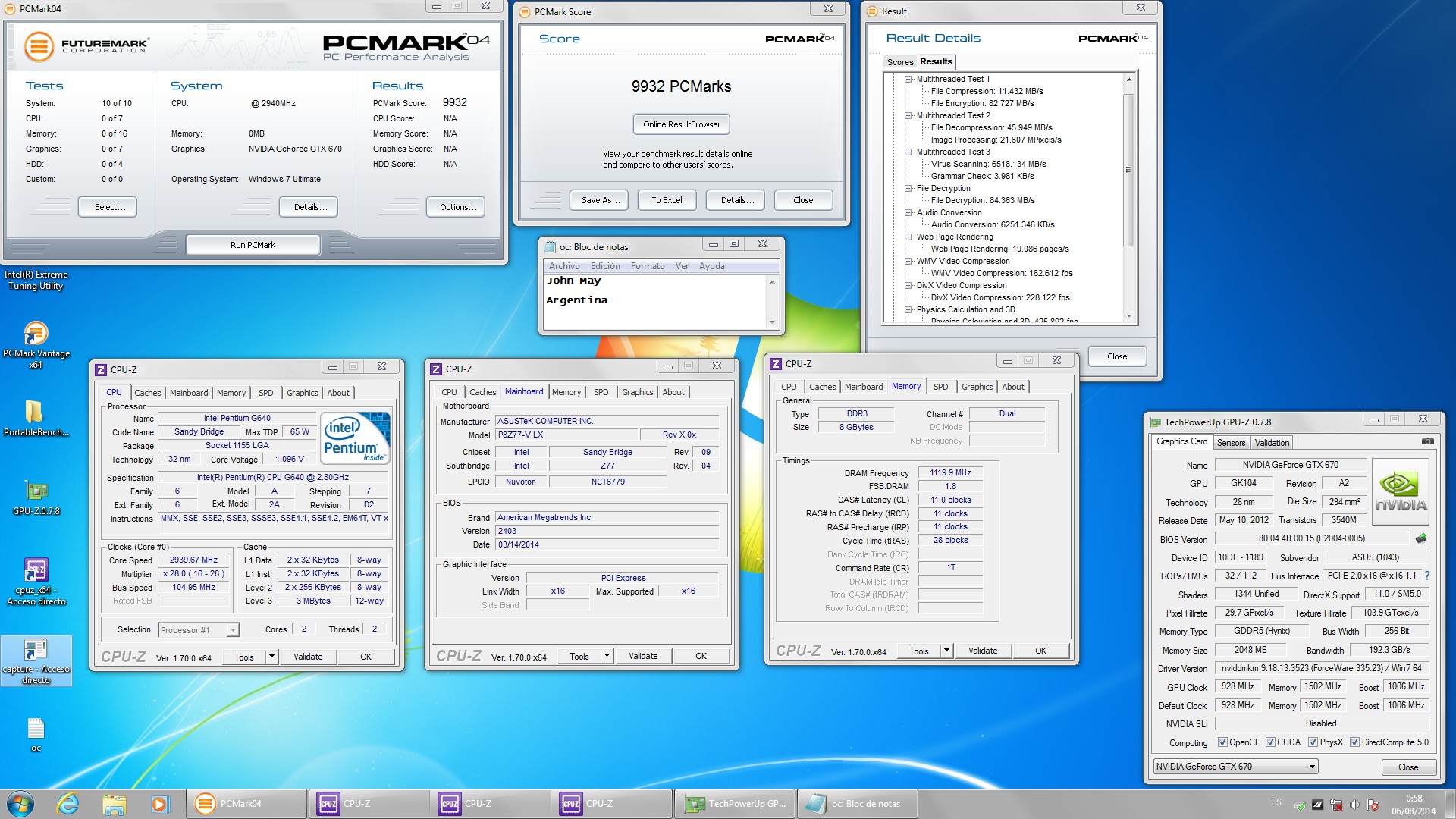The width and height of the screenshot is (1456, 819).
Task: Switch to oc: Bloc de notas taskbar button
Action: 857,804
